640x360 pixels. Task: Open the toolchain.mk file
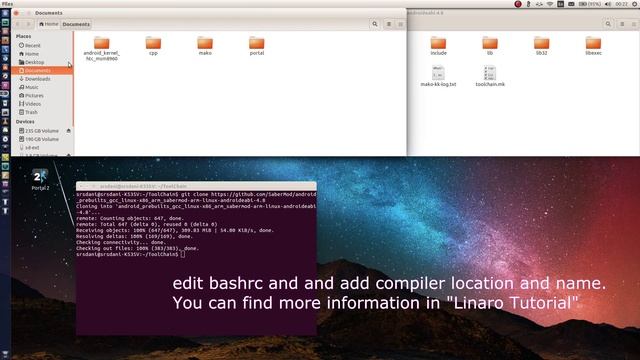coord(490,76)
